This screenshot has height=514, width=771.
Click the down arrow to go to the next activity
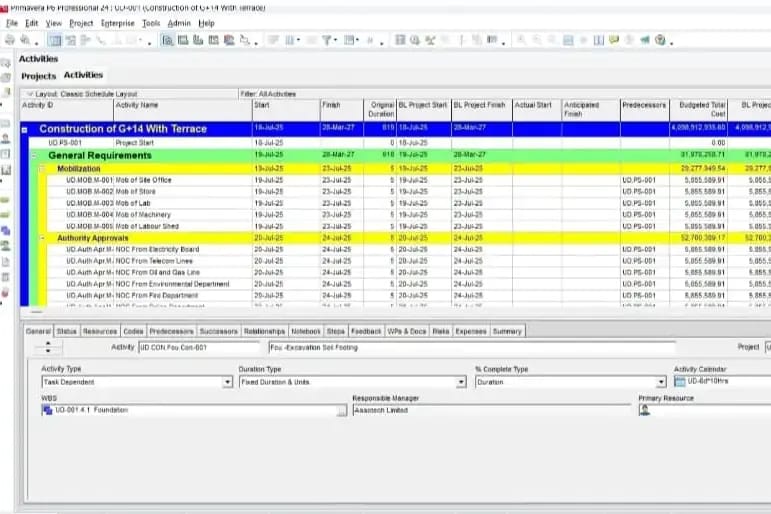pos(48,351)
